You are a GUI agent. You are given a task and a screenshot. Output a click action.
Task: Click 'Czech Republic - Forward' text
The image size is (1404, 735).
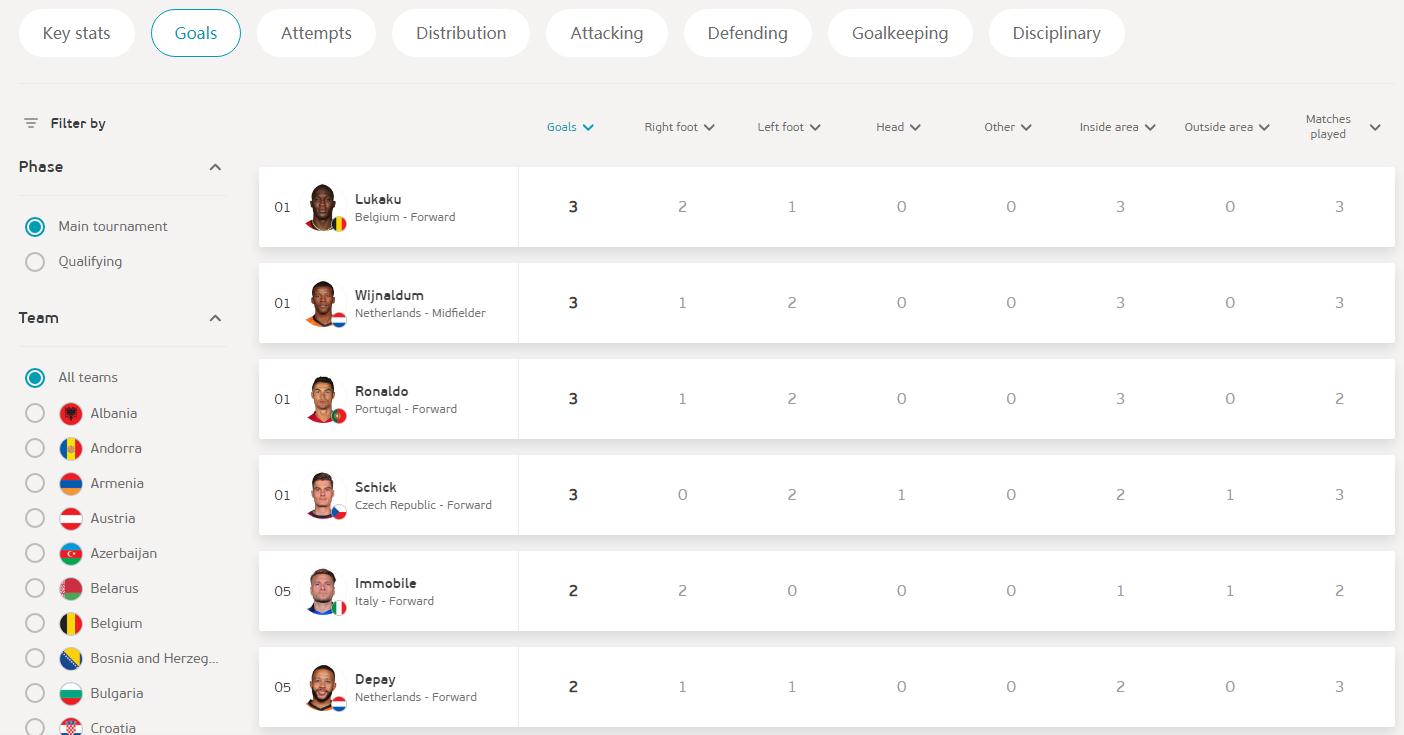[x=423, y=505]
